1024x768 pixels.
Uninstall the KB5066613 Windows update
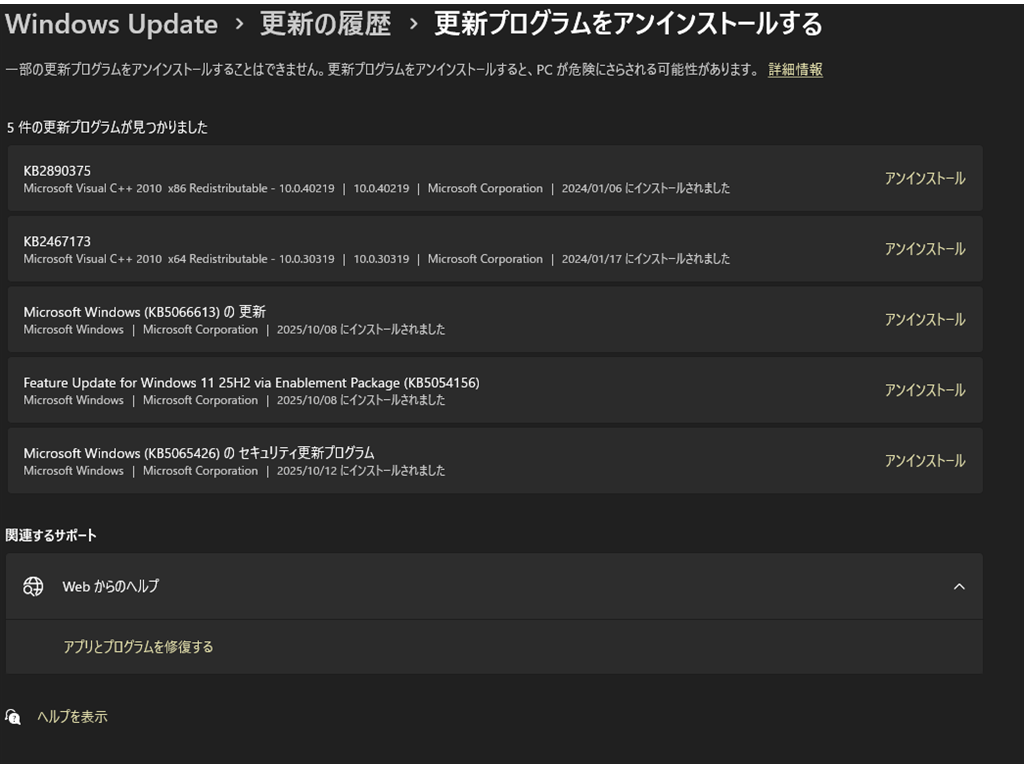pos(924,320)
